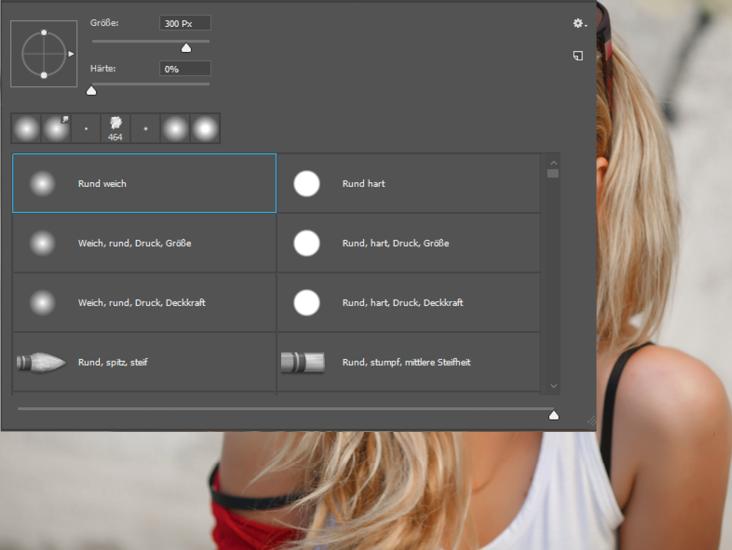Click the thumbnail size slider handle at panel bottom
The width and height of the screenshot is (732, 550).
[554, 415]
